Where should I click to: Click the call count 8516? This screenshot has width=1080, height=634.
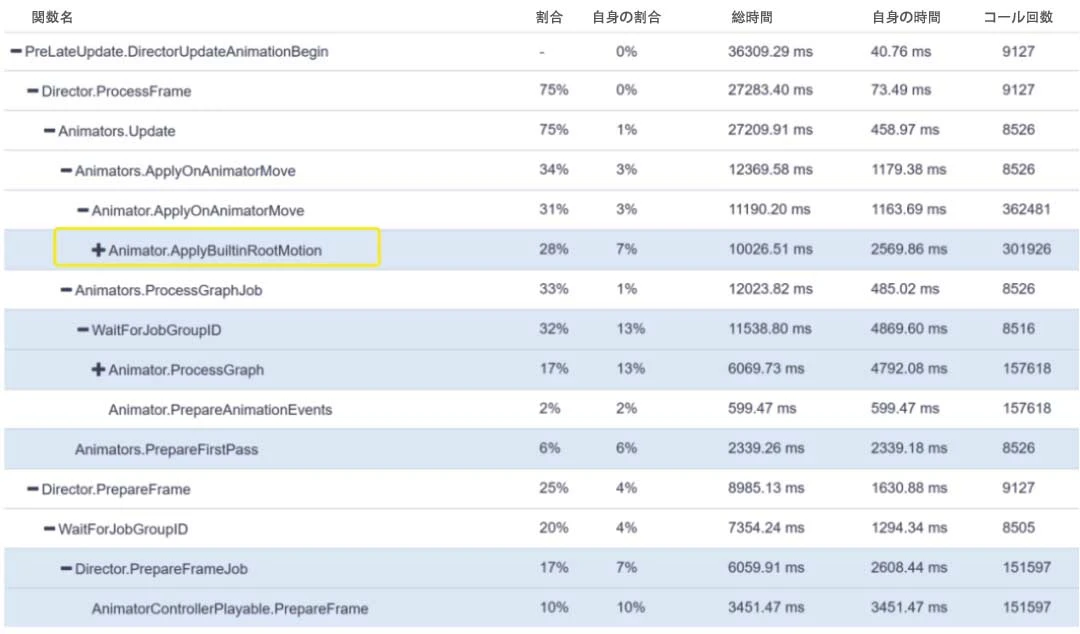pos(1019,329)
